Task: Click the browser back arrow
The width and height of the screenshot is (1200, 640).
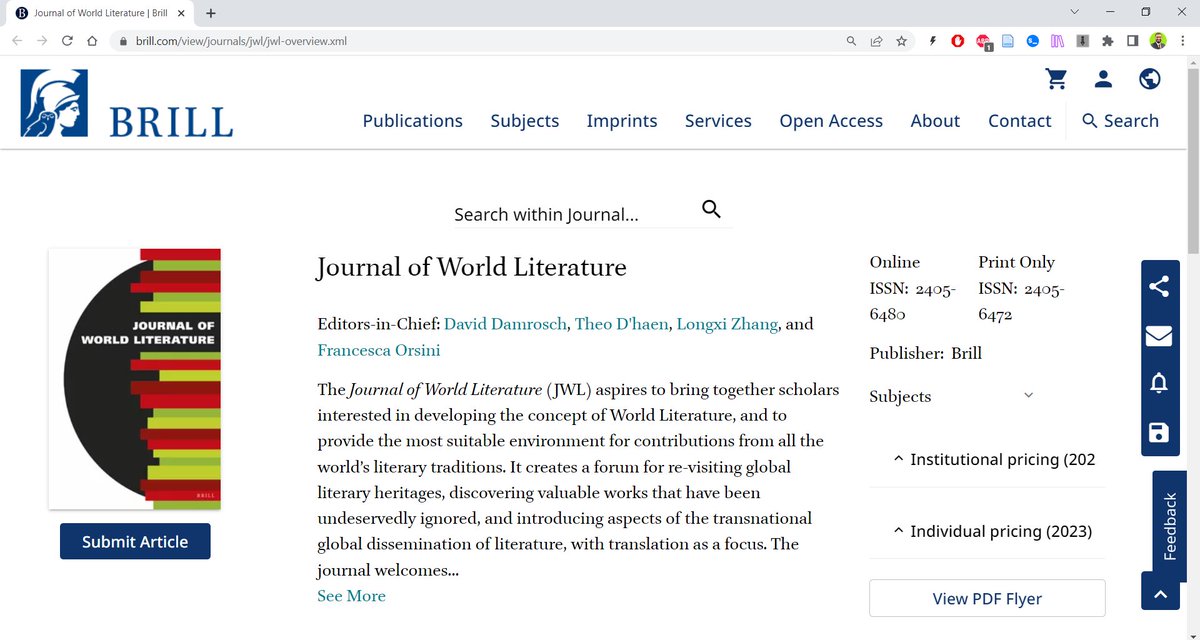Action: (16, 41)
